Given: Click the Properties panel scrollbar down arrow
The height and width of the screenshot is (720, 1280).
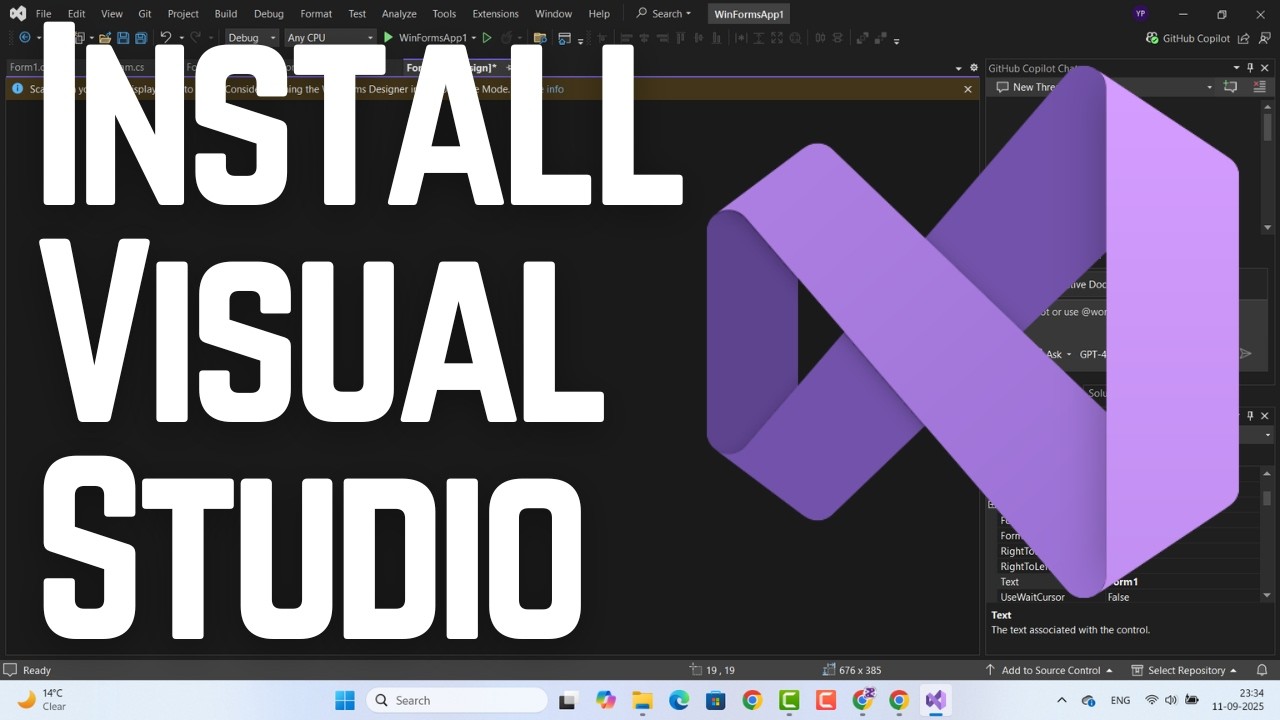Looking at the screenshot, I should 1268,595.
